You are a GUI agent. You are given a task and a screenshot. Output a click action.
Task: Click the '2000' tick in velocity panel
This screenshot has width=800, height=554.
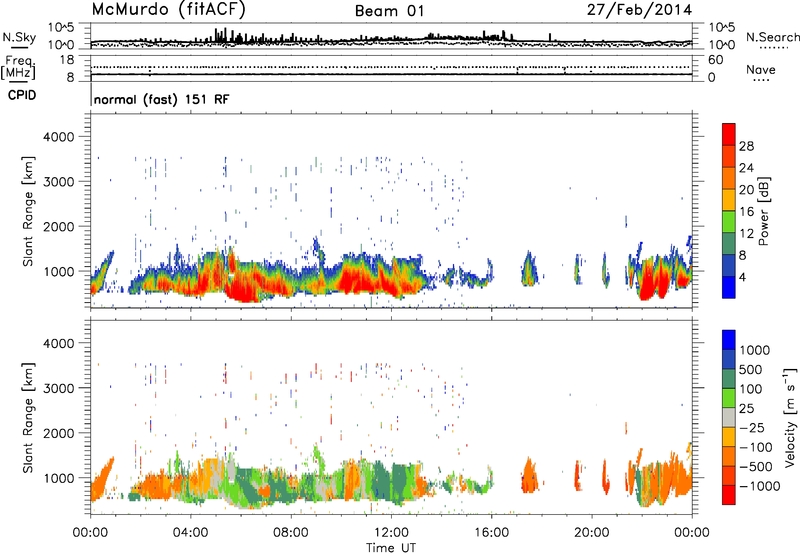click(58, 433)
